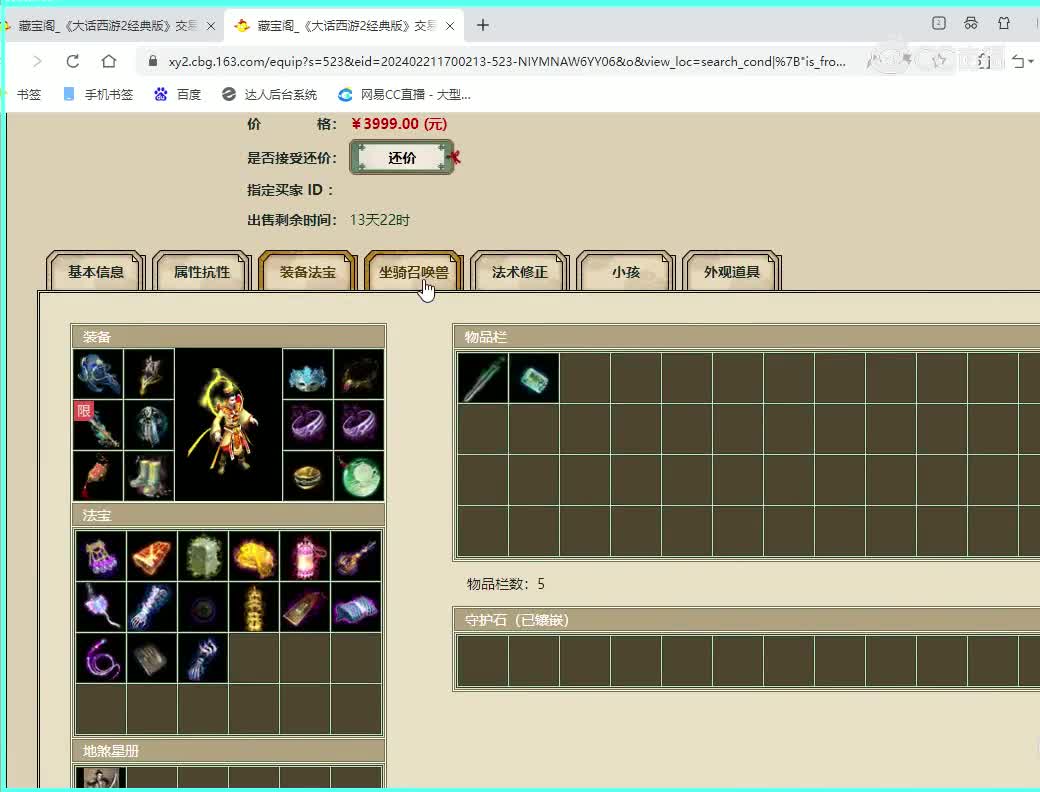Open the 外观道具 tab
Viewport: 1040px width, 792px height.
point(732,272)
